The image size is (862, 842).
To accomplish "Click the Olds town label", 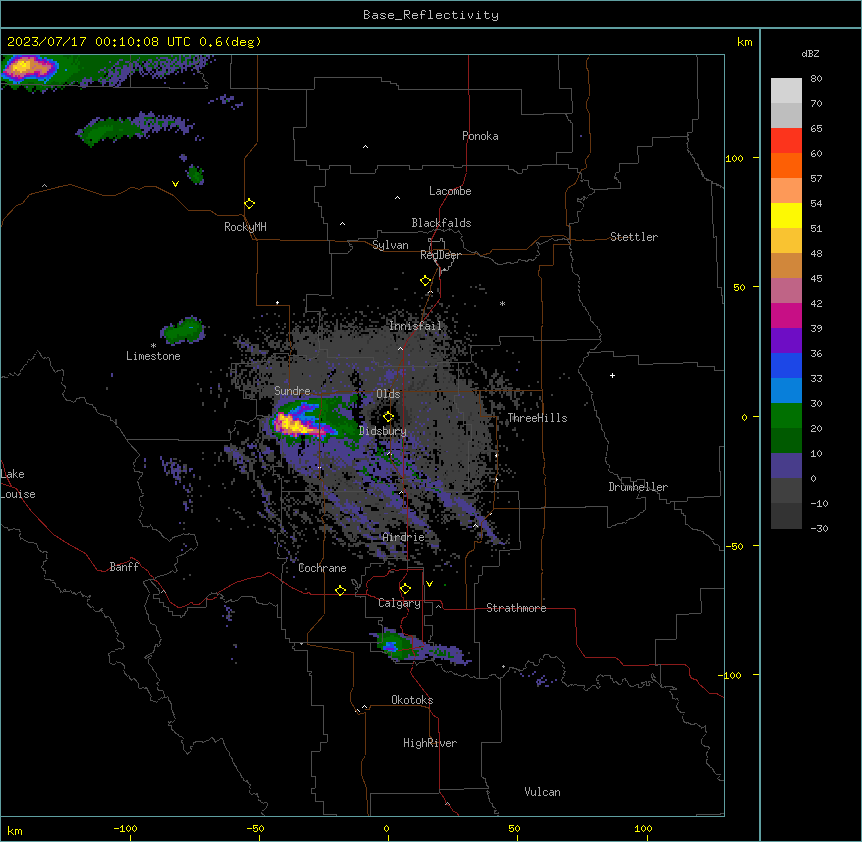I will pyautogui.click(x=388, y=394).
